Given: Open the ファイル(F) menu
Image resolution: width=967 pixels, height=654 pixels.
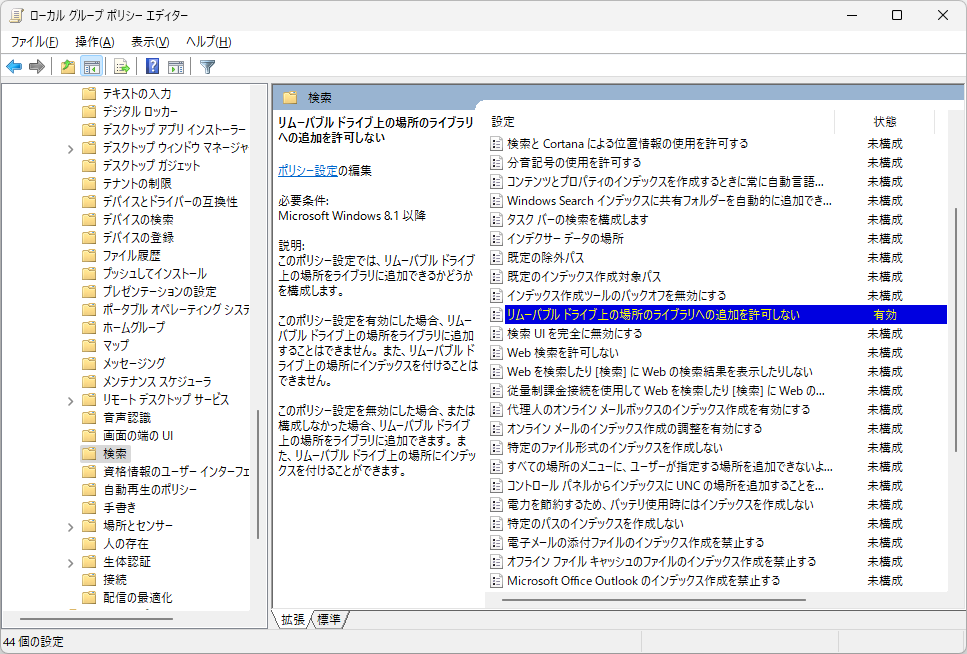Looking at the screenshot, I should [35, 42].
